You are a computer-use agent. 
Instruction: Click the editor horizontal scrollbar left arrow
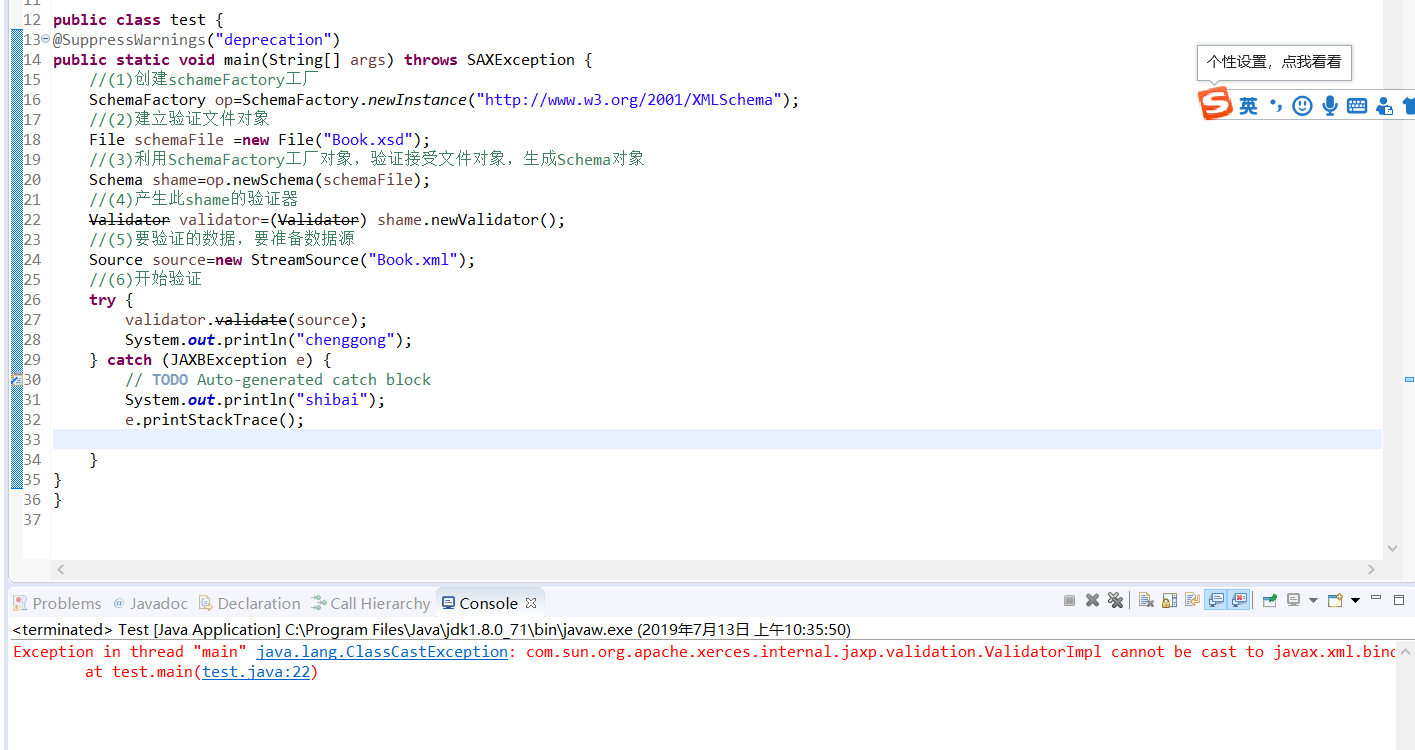[60, 569]
